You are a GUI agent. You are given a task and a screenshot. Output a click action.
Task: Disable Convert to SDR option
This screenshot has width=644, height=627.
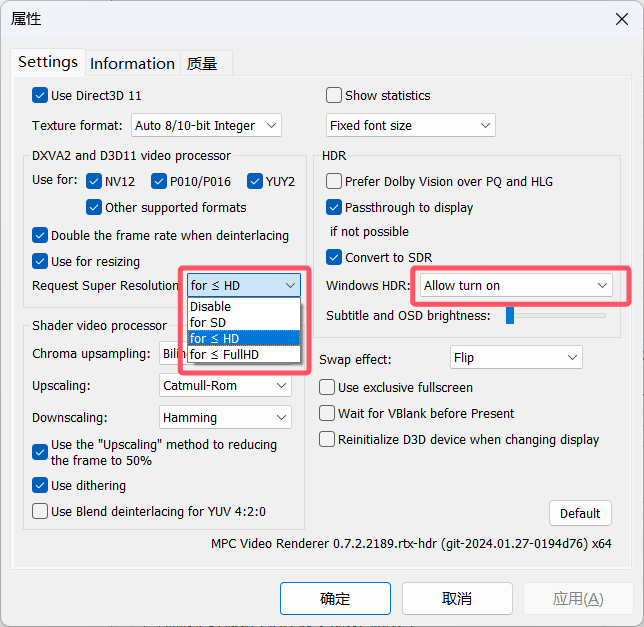tap(334, 258)
